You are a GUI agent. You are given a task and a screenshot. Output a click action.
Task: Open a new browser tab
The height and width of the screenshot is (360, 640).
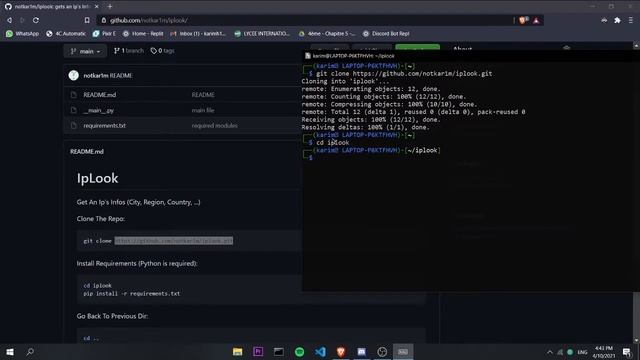(110, 7)
